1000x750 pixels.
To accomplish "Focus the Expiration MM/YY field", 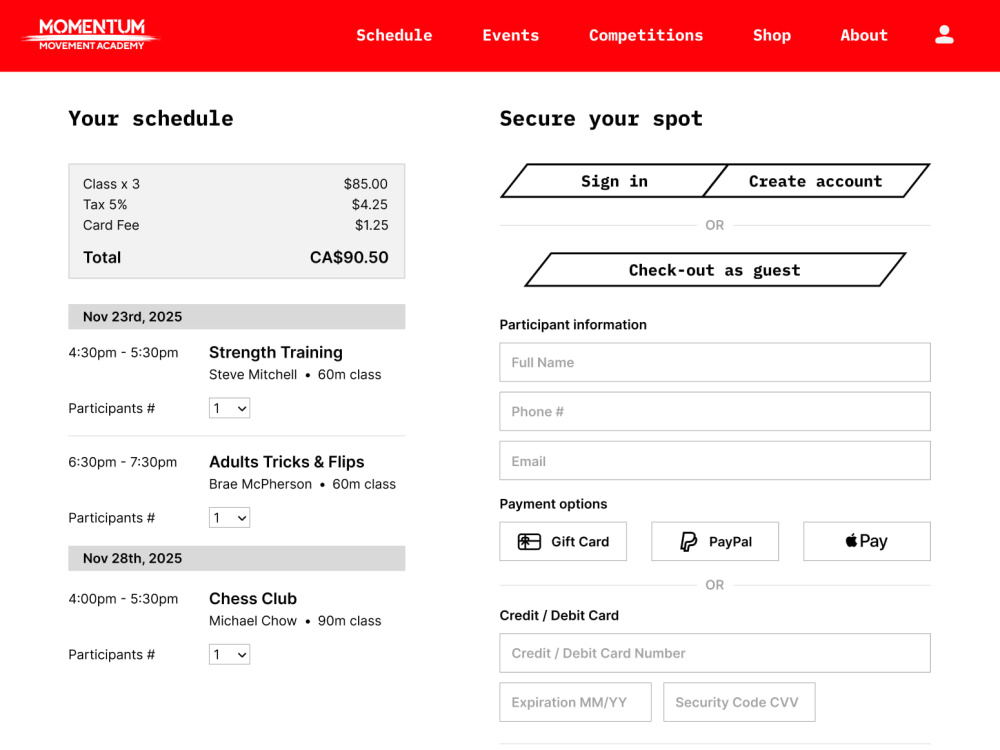I will pyautogui.click(x=575, y=702).
